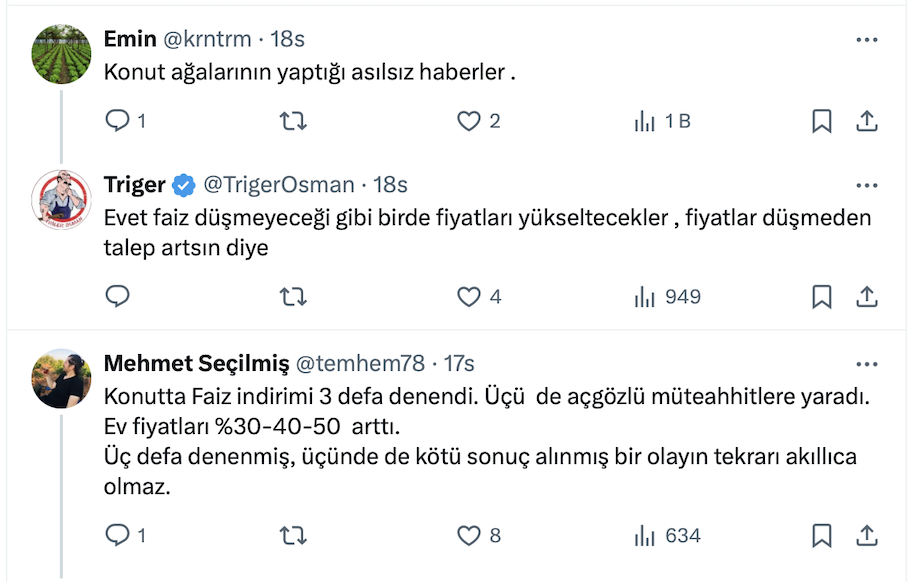Click Emin's profile avatar picture

pyautogui.click(x=62, y=54)
